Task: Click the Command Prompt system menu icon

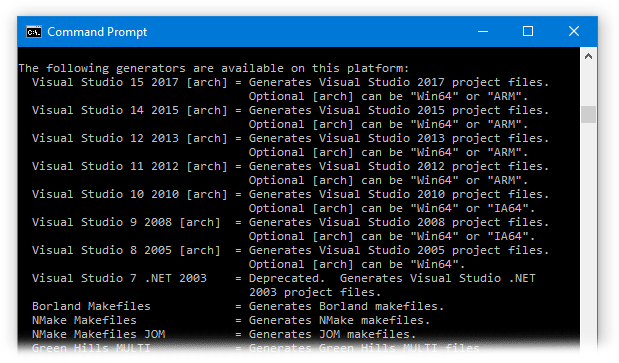Action: coord(34,32)
